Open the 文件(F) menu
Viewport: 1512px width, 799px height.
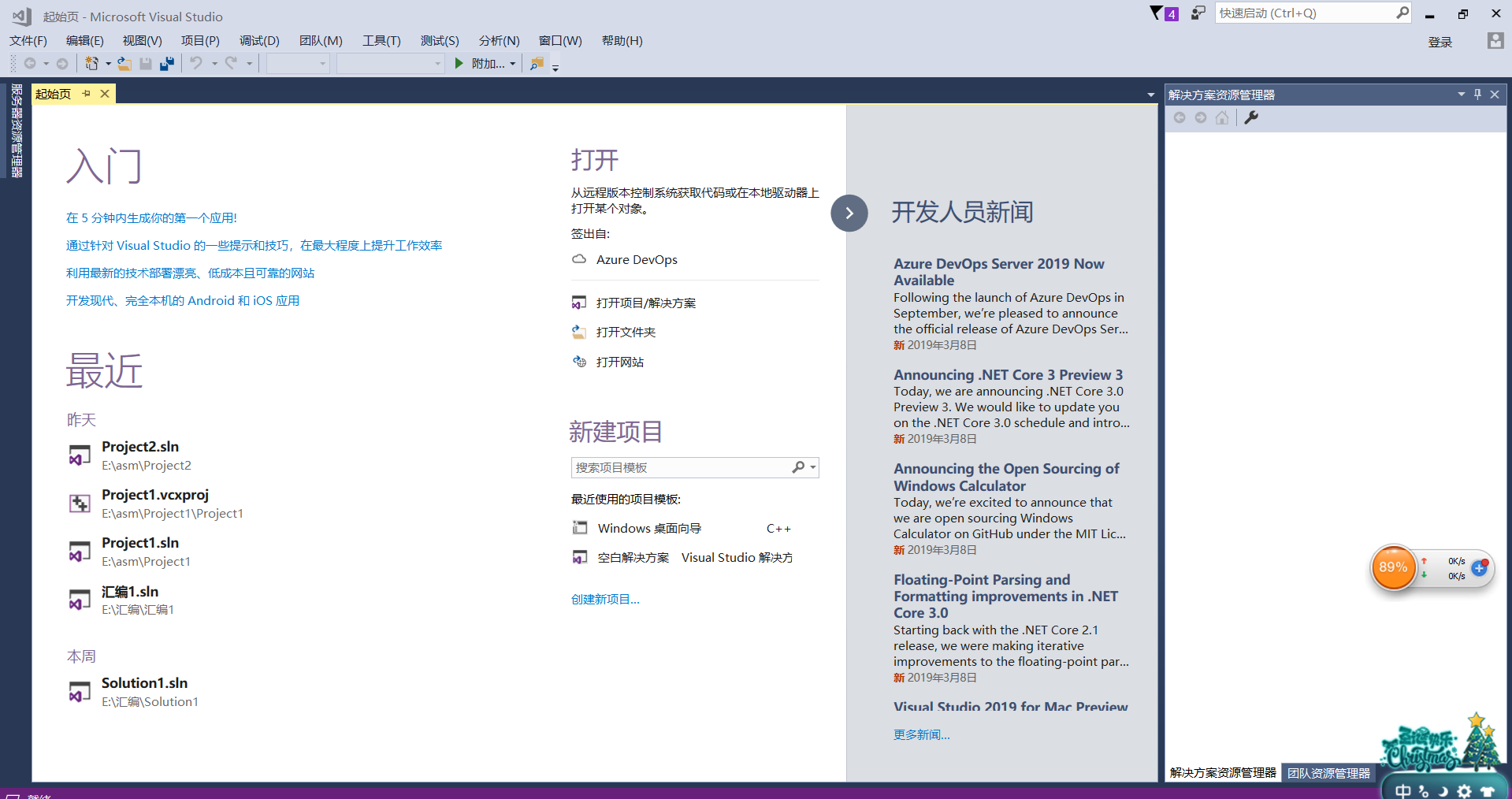(x=28, y=41)
